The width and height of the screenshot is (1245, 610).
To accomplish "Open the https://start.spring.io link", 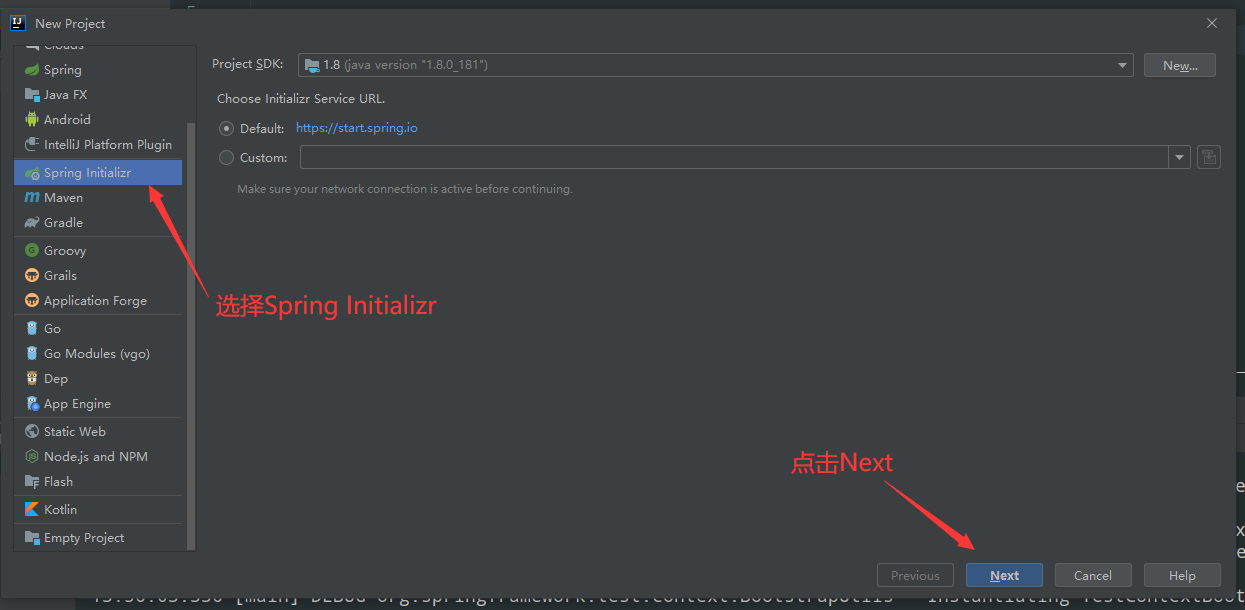I will pos(357,127).
